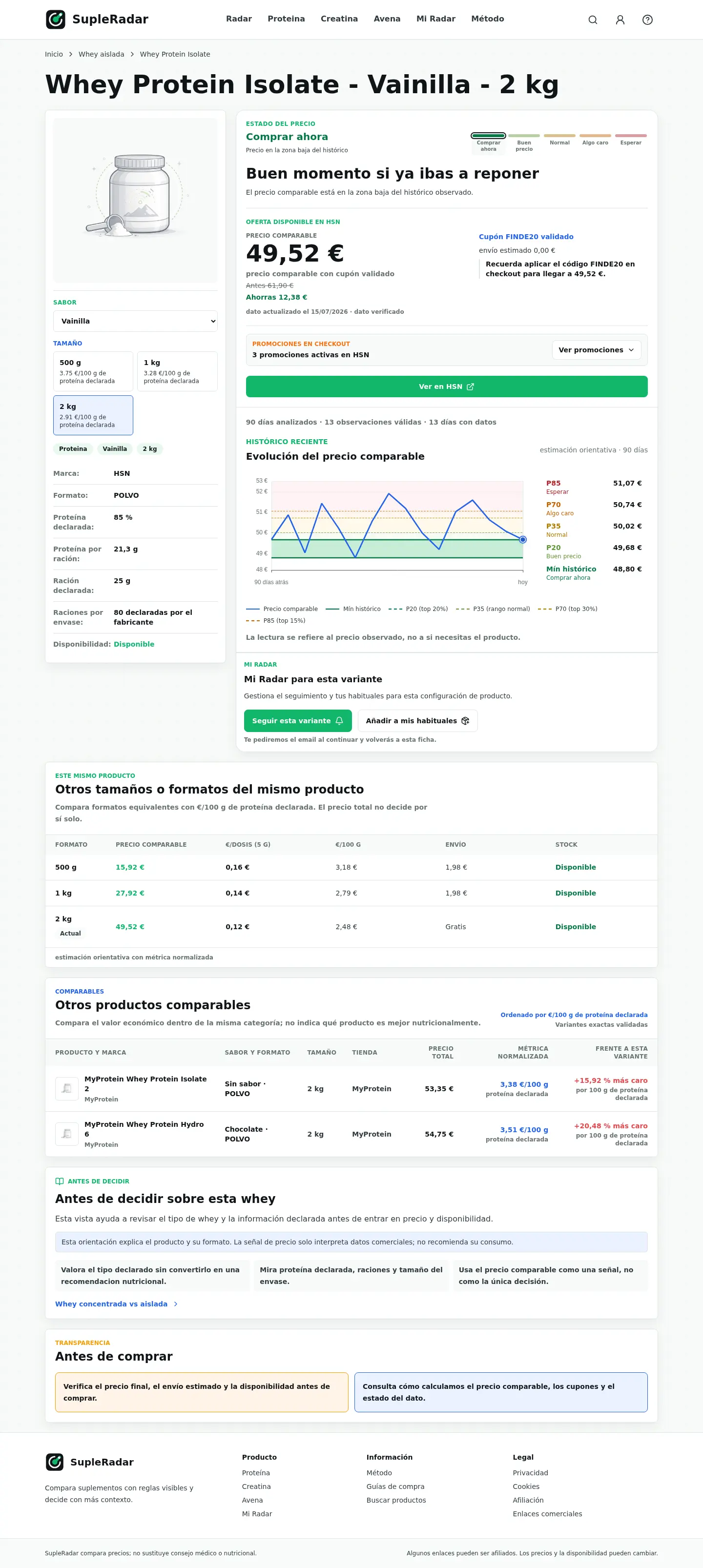703x1568 pixels.
Task: Click the external link icon on Ver en HSN
Action: (470, 387)
